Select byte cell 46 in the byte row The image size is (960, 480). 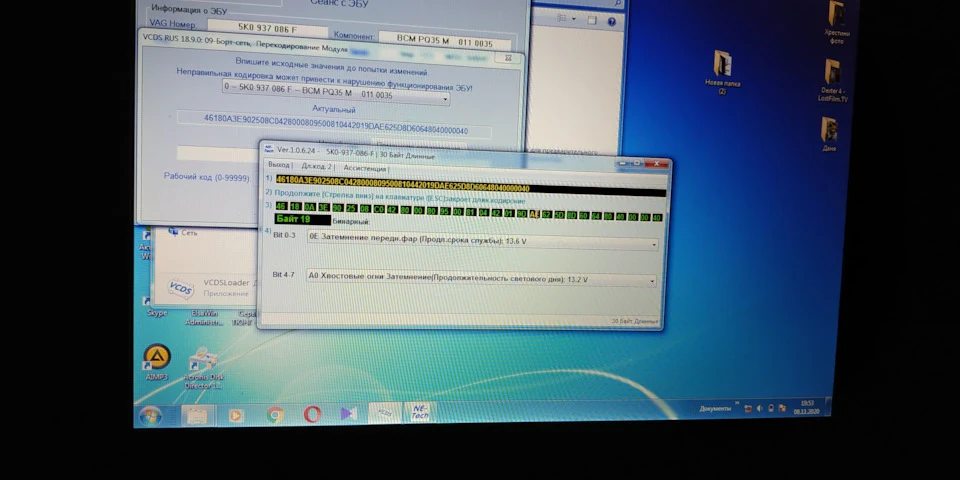[280, 206]
